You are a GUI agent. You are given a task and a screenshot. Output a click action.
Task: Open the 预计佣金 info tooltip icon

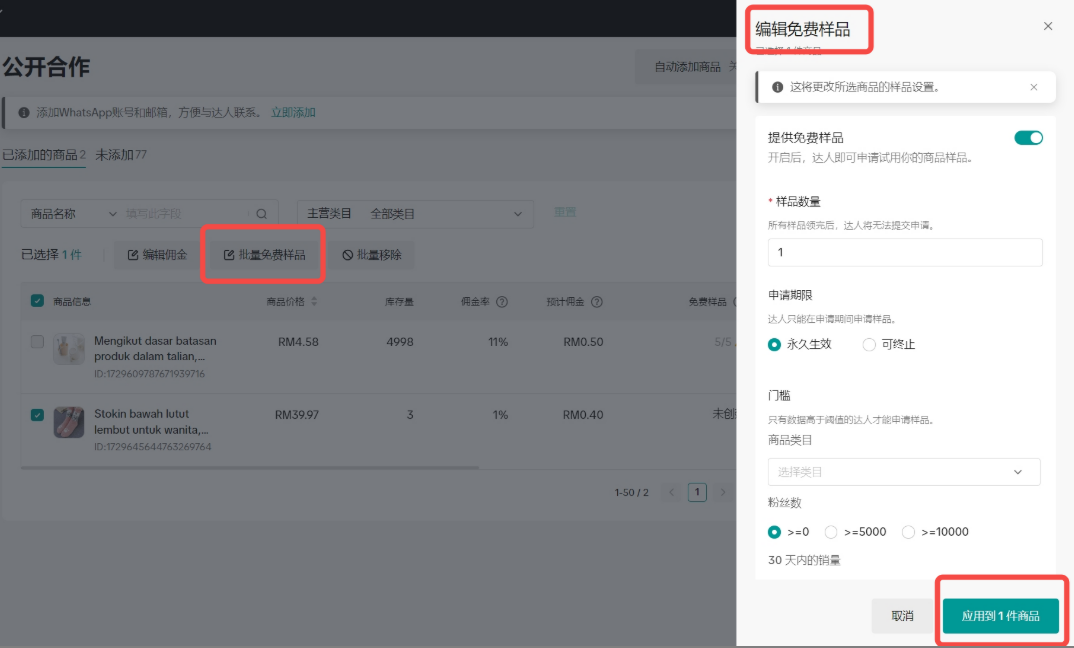pos(597,303)
